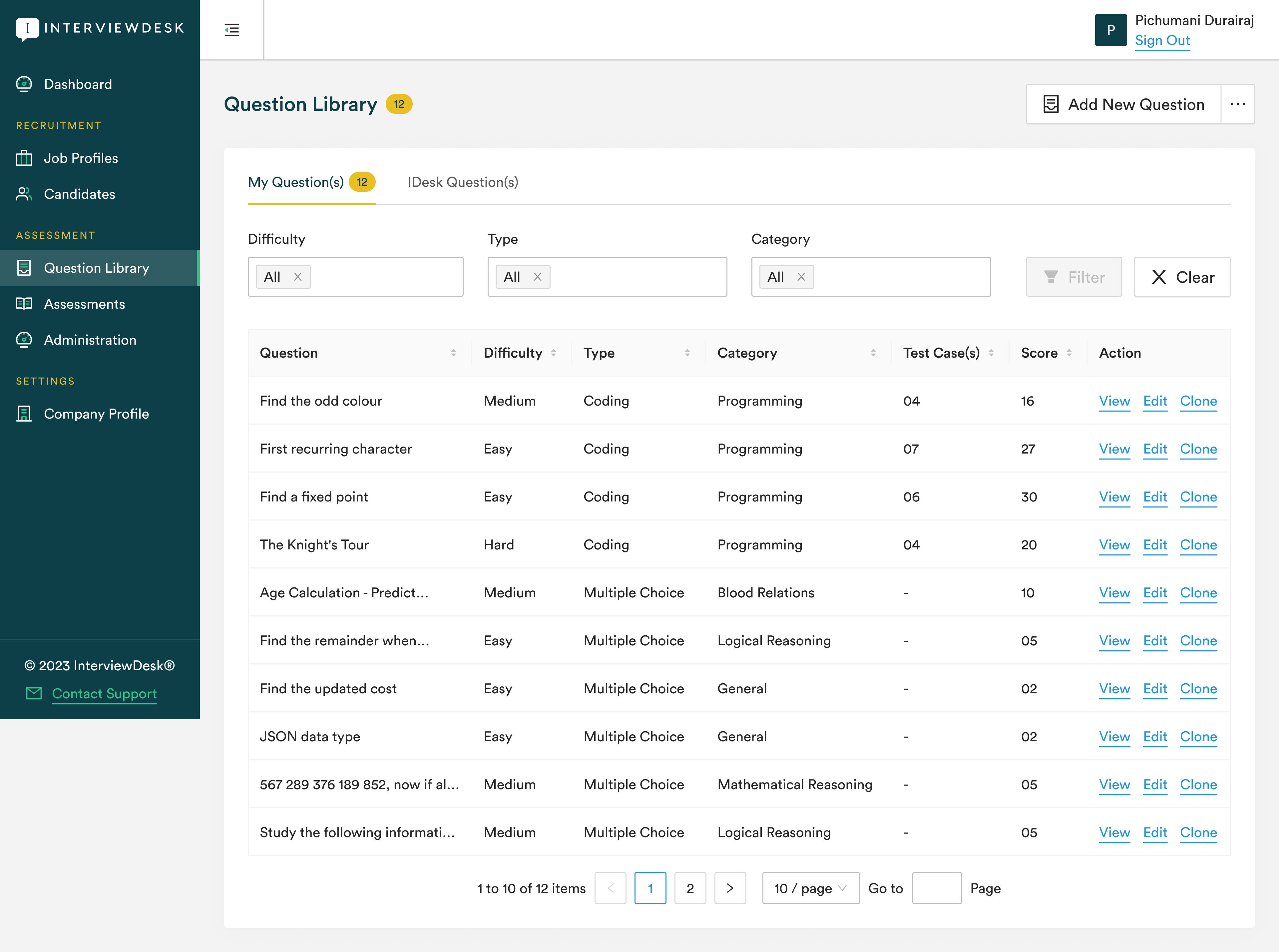1279x952 pixels.
Task: Click Clear to reset the filters
Action: [x=1182, y=277]
